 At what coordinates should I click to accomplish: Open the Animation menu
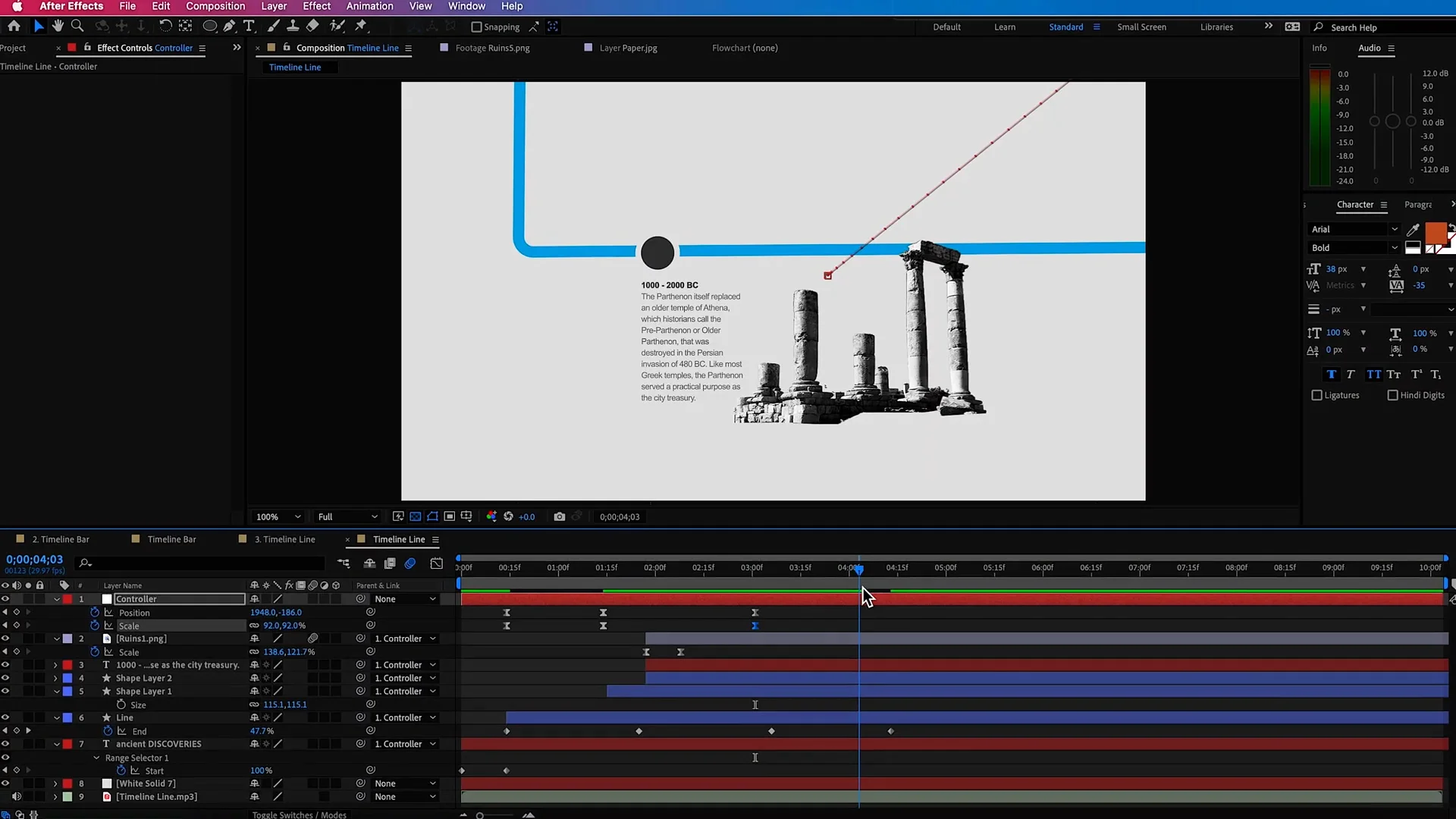[x=369, y=6]
